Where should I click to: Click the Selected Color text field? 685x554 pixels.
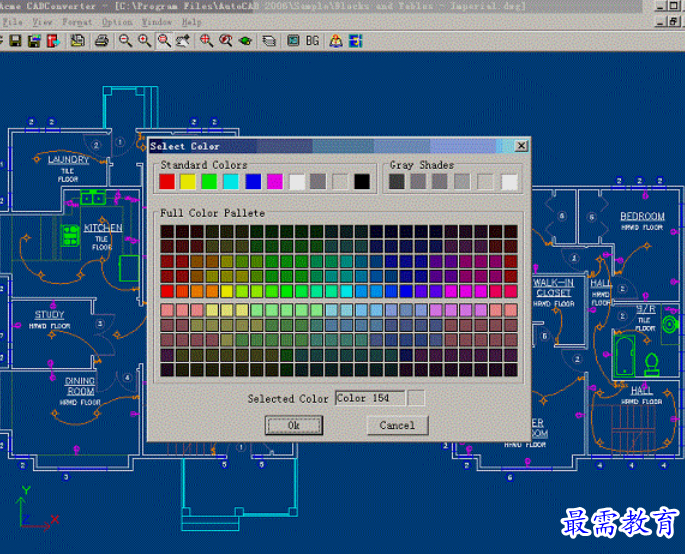point(370,398)
